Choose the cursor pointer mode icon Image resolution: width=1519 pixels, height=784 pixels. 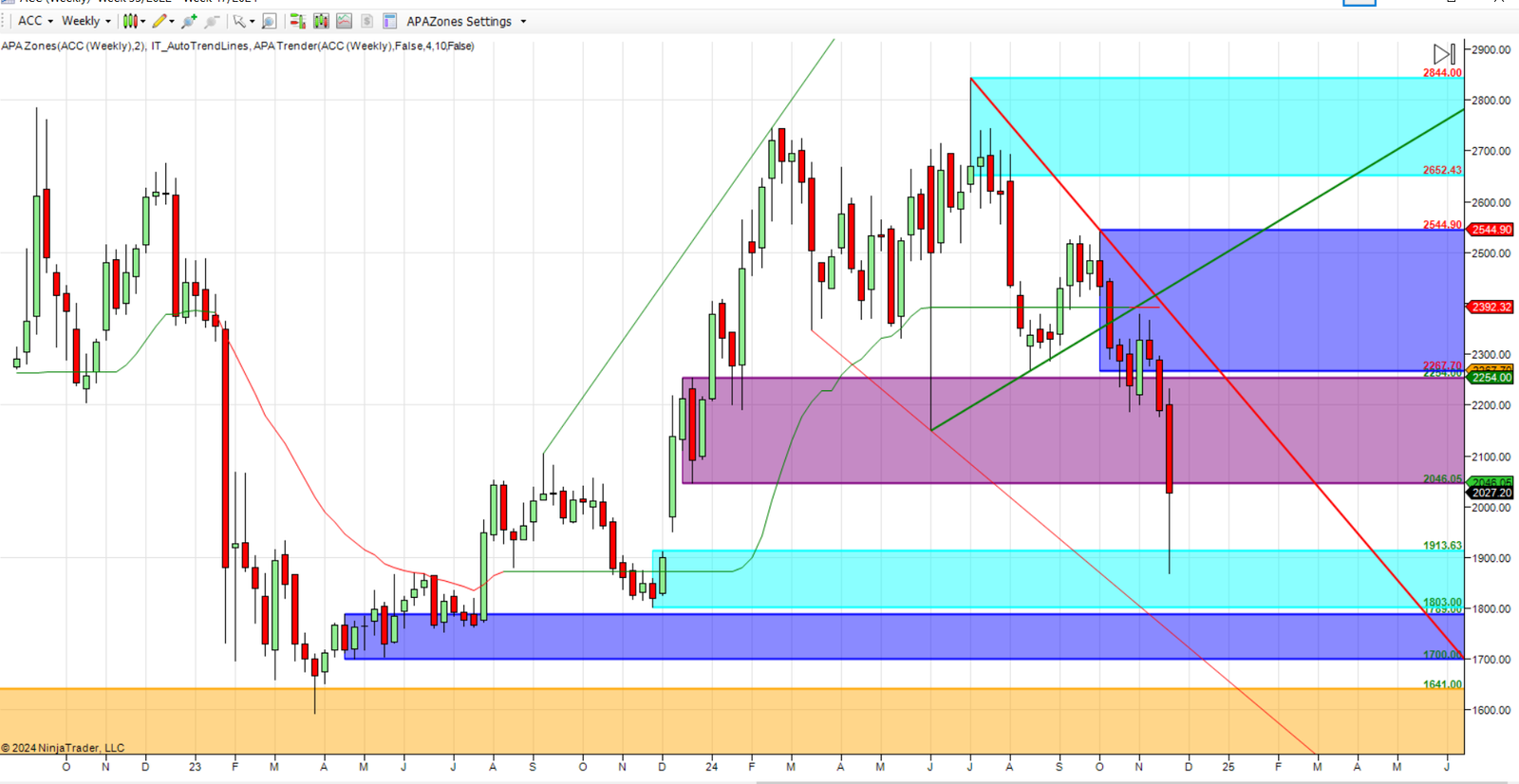241,21
